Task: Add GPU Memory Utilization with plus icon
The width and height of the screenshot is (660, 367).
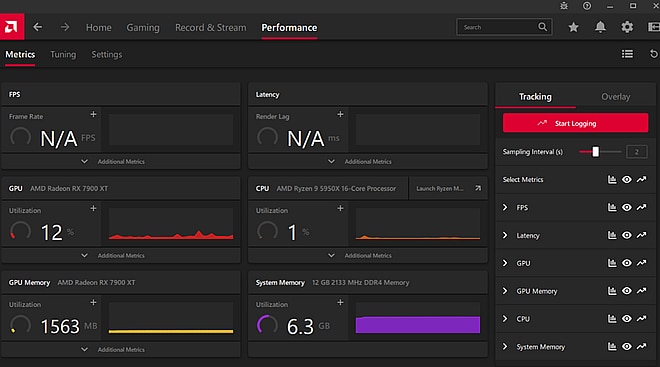Action: [x=93, y=302]
